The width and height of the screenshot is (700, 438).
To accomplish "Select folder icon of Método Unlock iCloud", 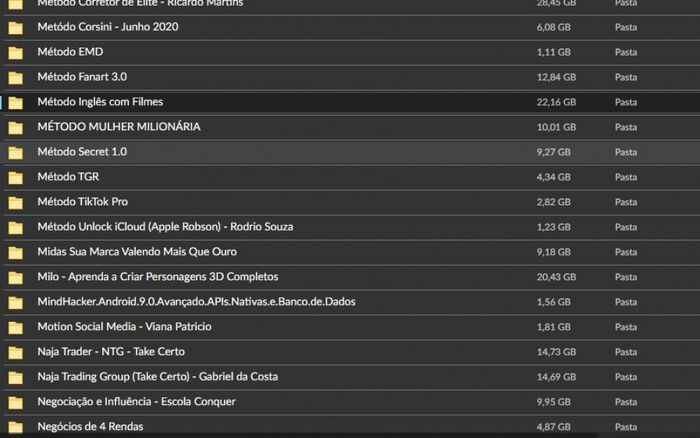I will point(16,228).
